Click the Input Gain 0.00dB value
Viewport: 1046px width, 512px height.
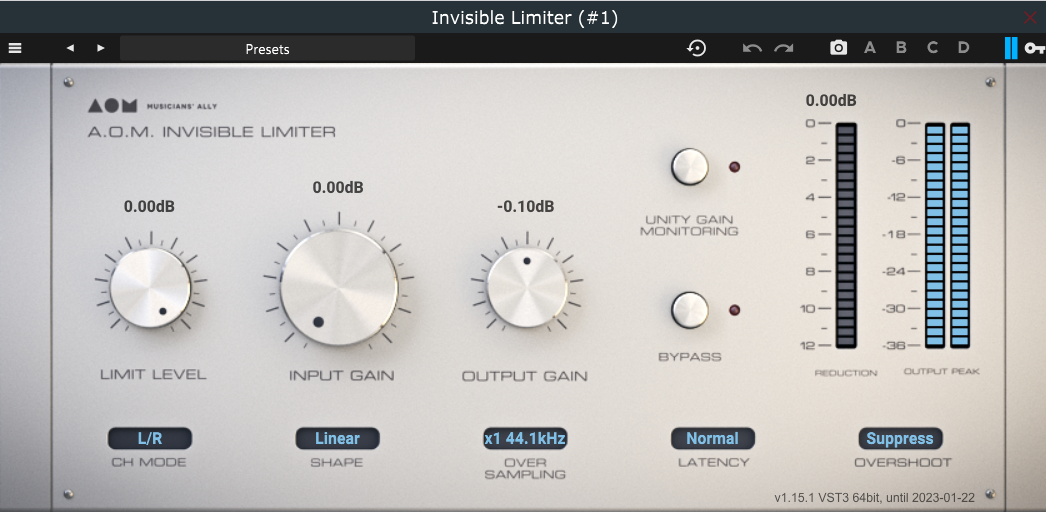click(338, 187)
